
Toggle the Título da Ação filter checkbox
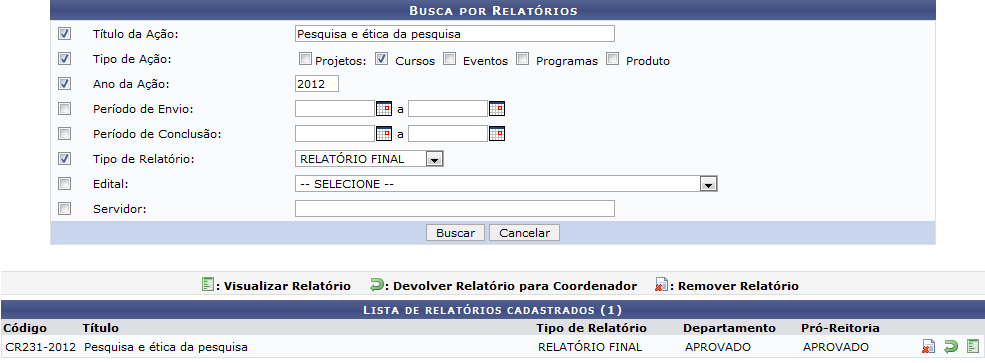pyautogui.click(x=64, y=33)
